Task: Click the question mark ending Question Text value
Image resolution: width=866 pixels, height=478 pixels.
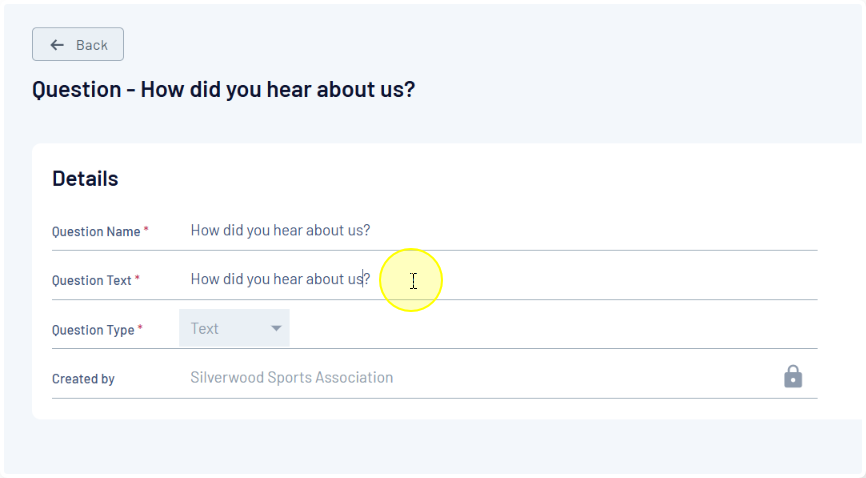Action: coord(367,279)
